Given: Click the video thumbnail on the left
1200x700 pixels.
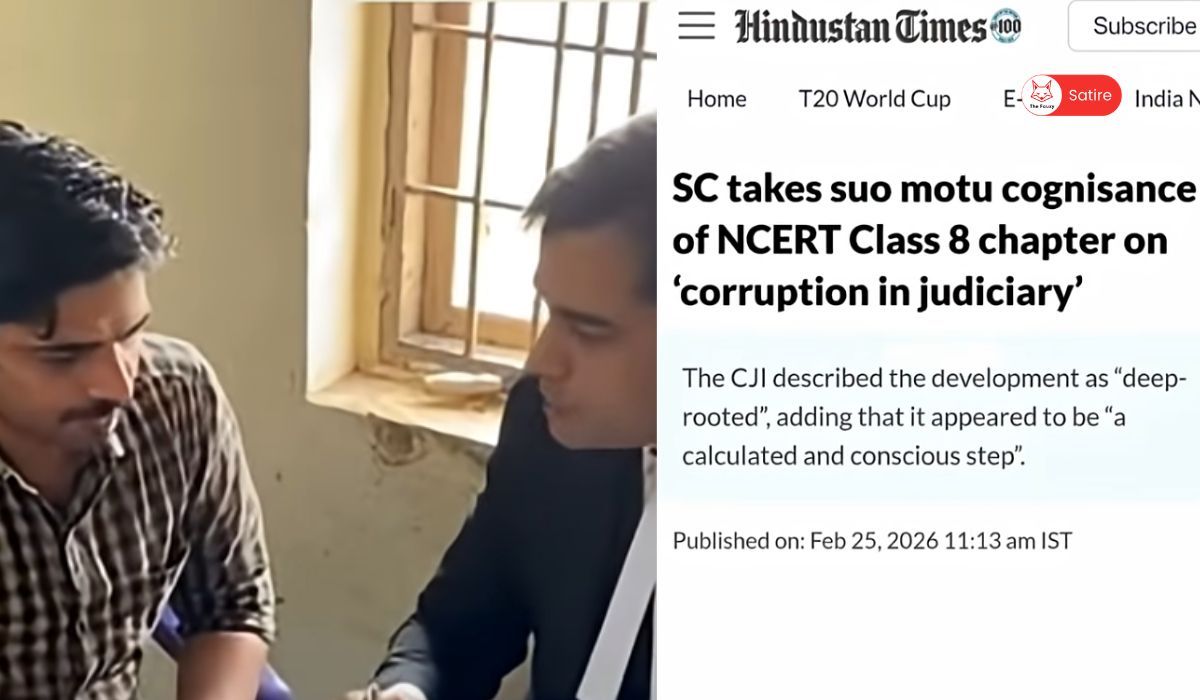Looking at the screenshot, I should coord(328,350).
